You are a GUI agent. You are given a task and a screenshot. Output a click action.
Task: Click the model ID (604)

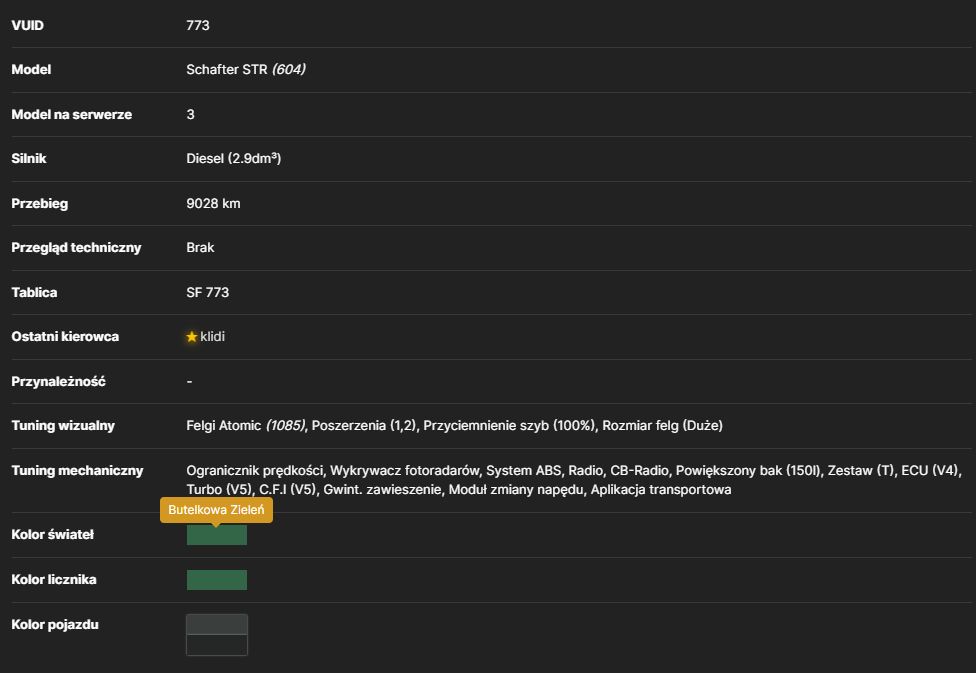click(289, 70)
